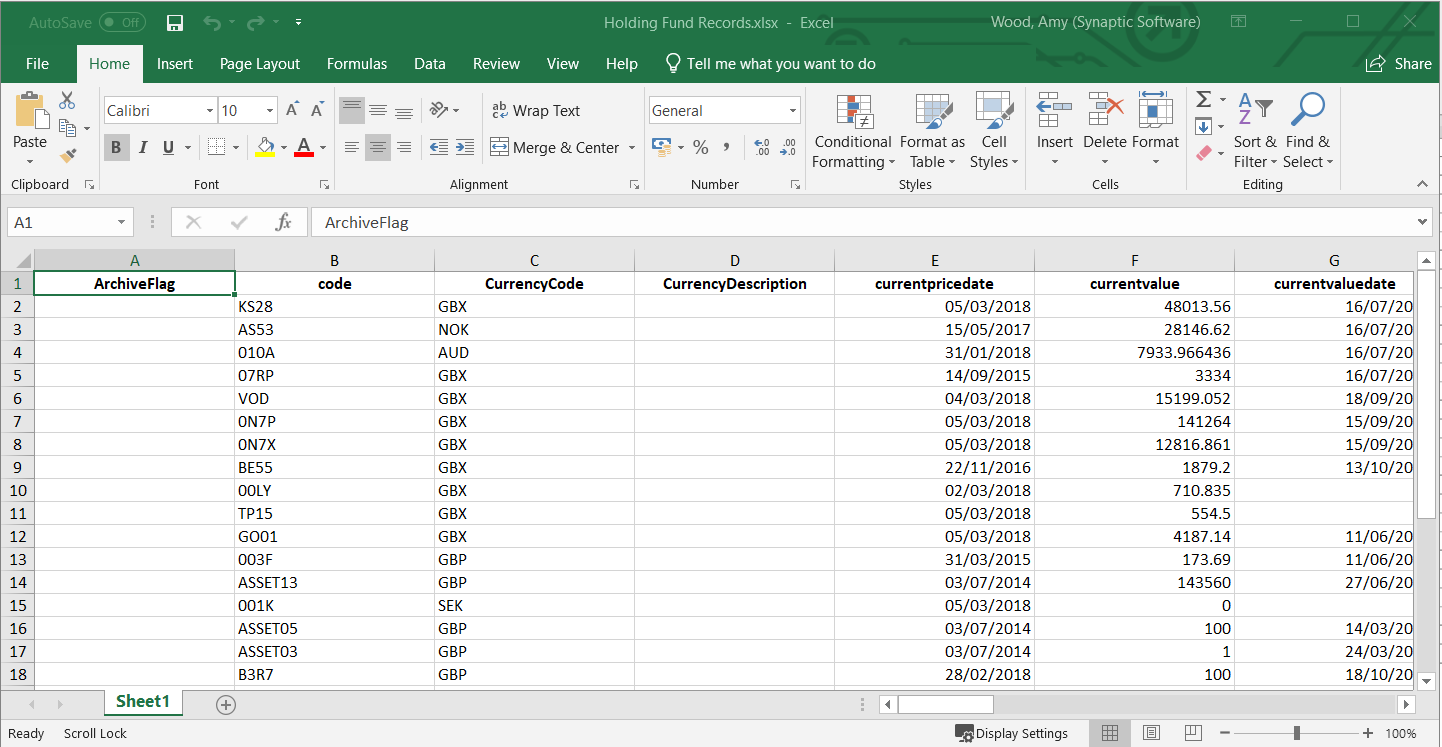Toggle Bold formatting
This screenshot has height=747, width=1442.
tap(116, 148)
